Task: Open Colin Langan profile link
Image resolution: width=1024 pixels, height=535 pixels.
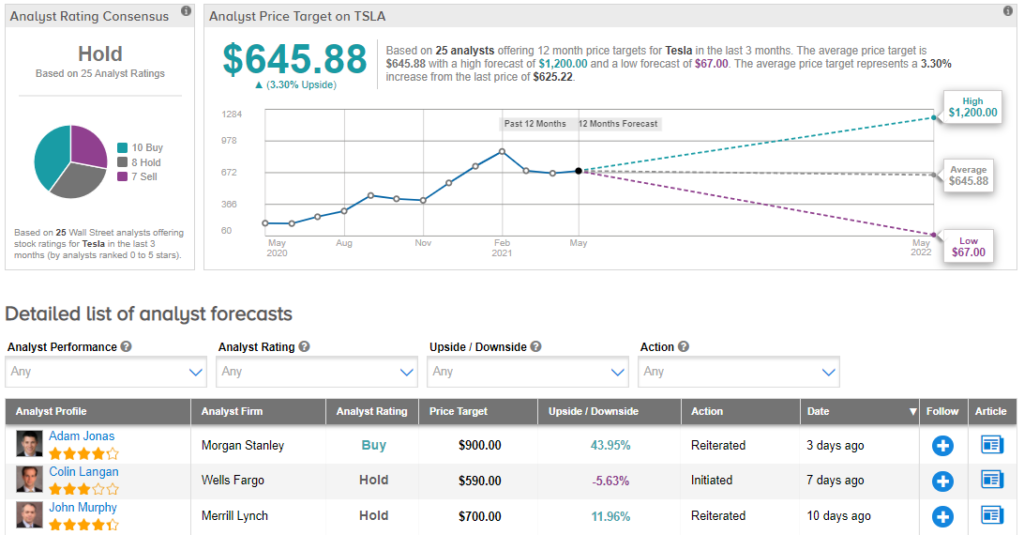Action: click(x=84, y=472)
